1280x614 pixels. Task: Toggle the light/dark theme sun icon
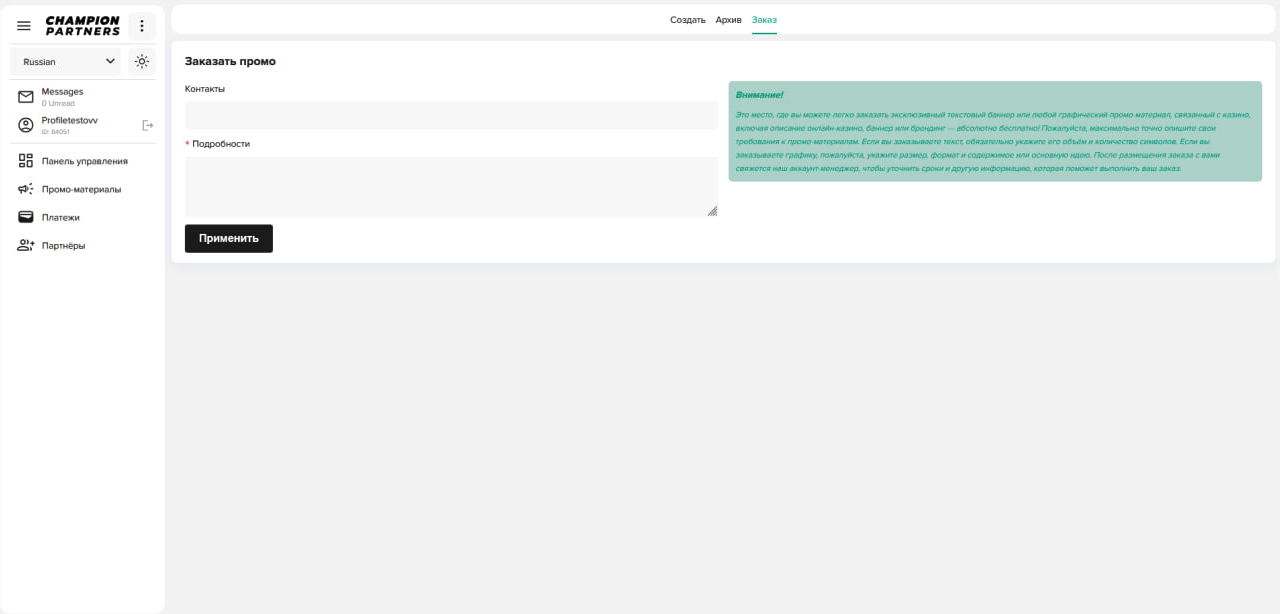(142, 62)
